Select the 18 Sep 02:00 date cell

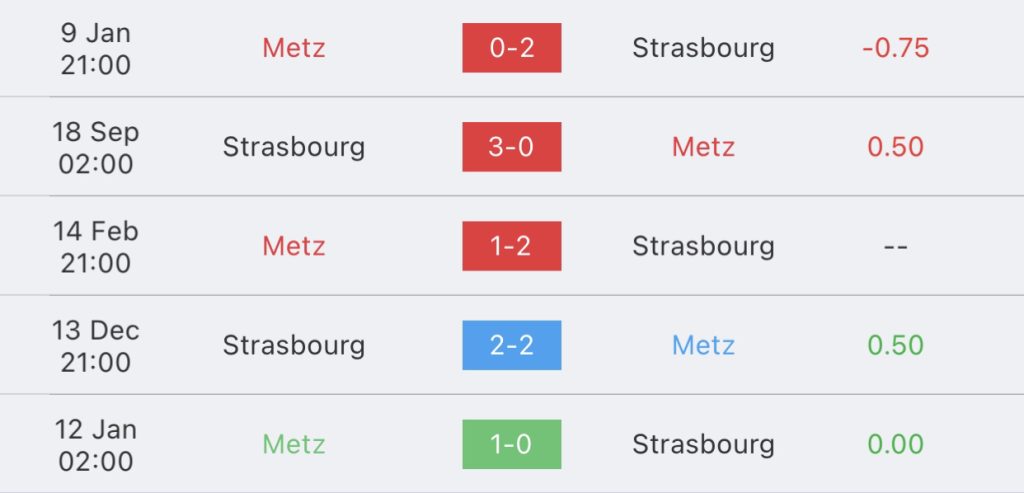click(x=96, y=148)
